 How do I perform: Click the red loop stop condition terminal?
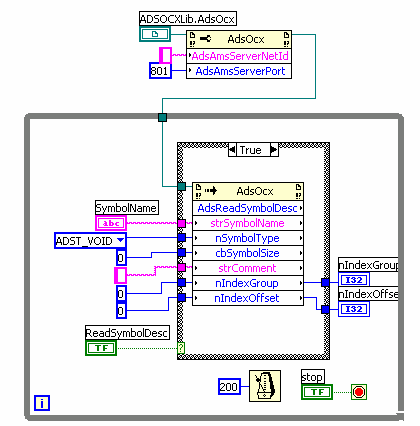(359, 392)
